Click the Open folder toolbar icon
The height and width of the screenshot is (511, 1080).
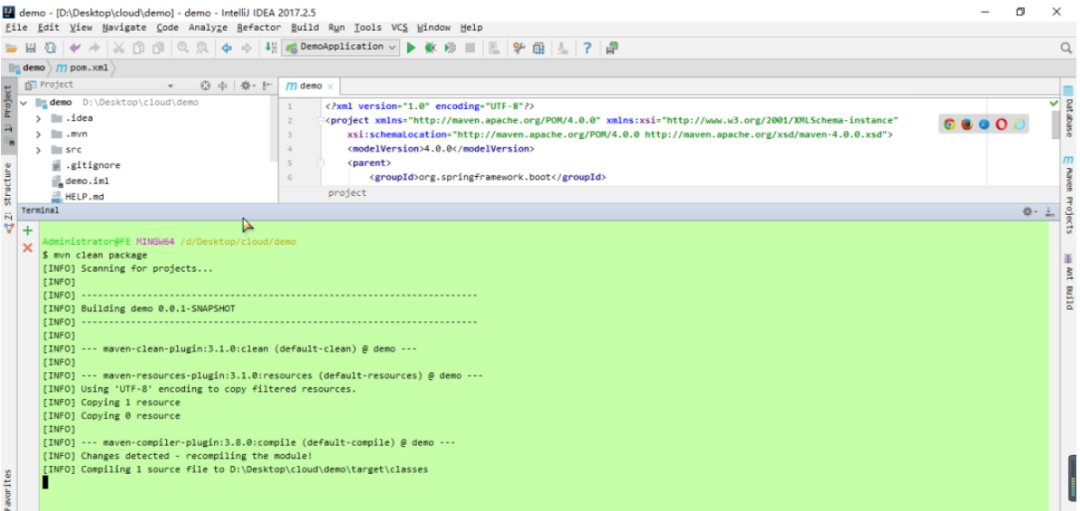point(11,48)
